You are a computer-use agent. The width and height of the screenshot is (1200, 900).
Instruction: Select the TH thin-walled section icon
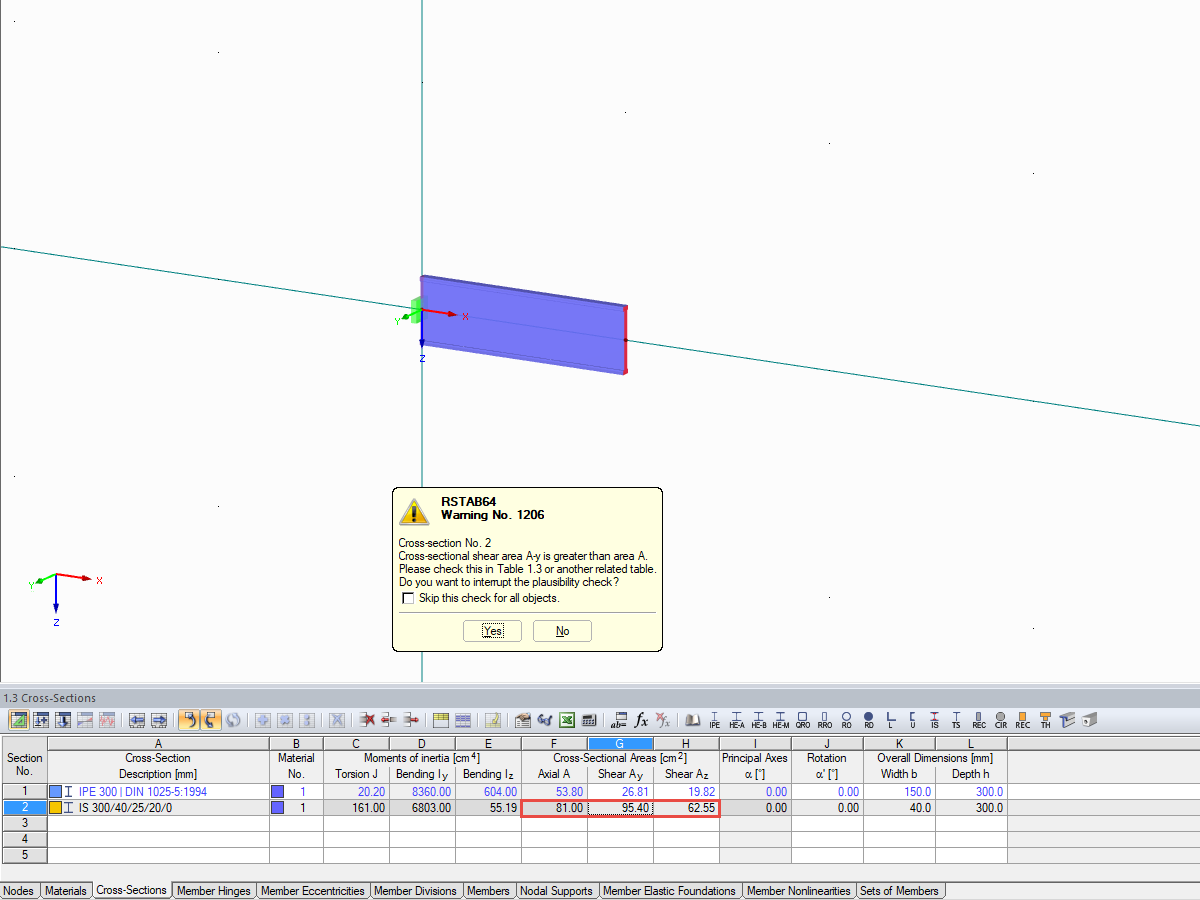click(x=1045, y=719)
